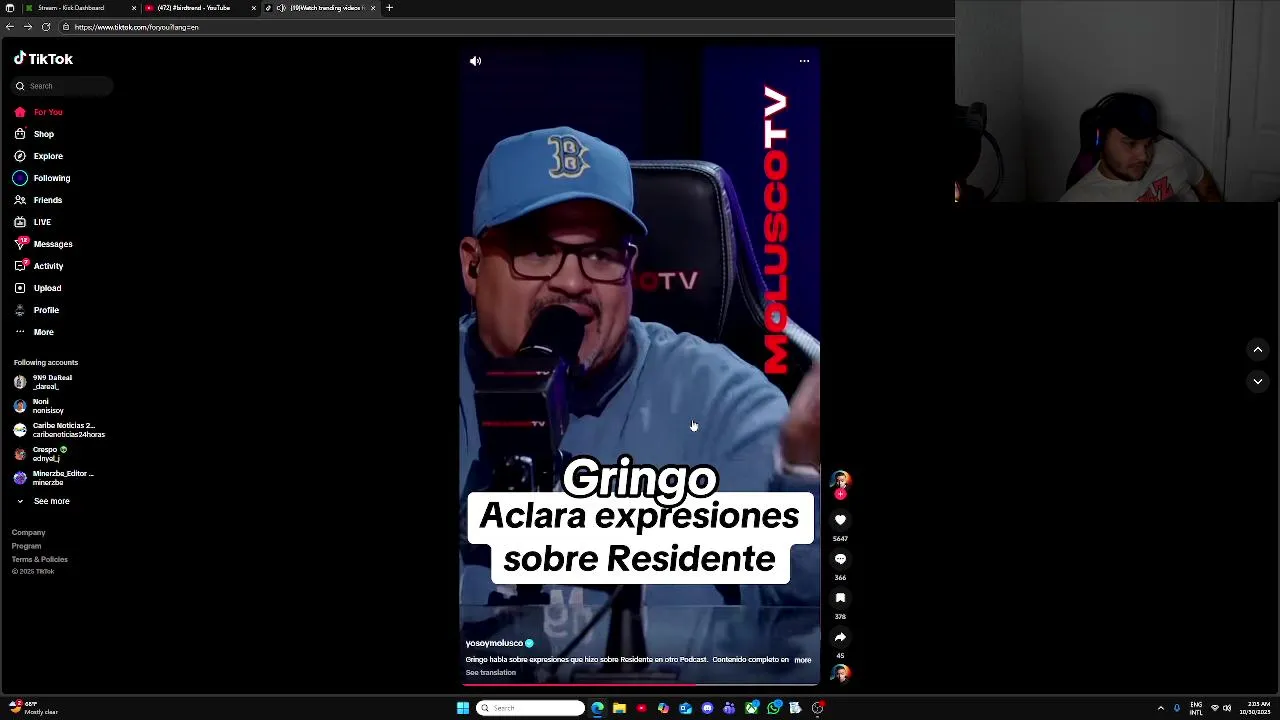Viewport: 1280px width, 720px height.
Task: Open the Upload page
Action: pyautogui.click(x=38, y=288)
